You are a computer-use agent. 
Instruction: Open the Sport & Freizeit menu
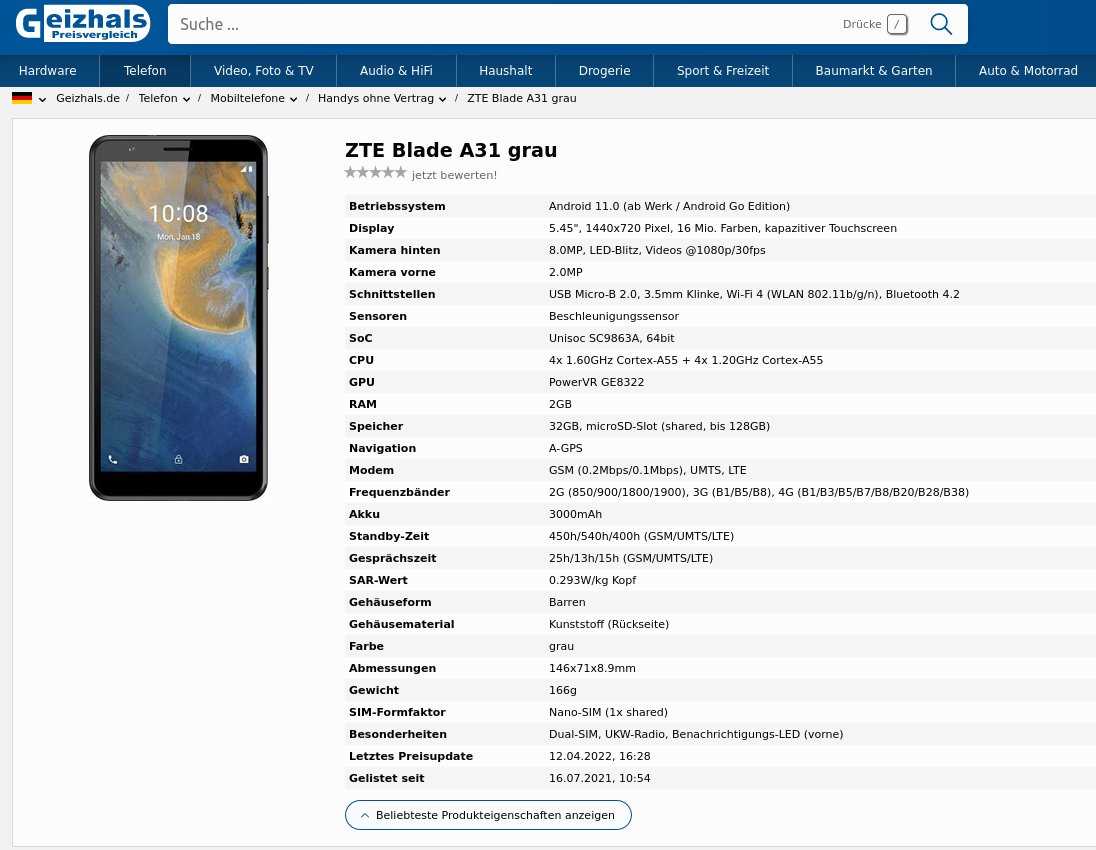click(x=723, y=71)
